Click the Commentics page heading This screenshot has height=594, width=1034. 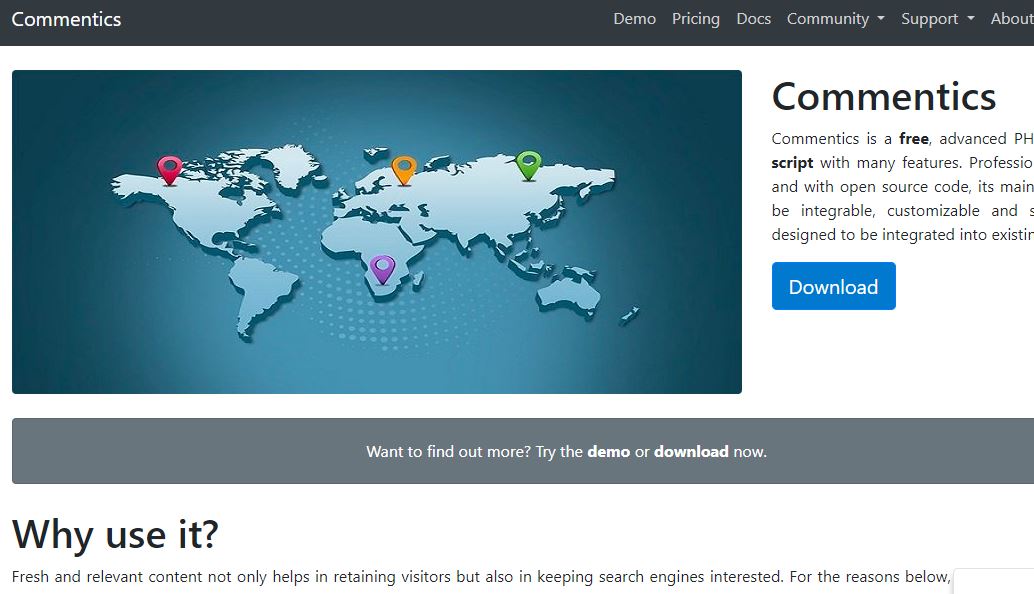point(884,97)
